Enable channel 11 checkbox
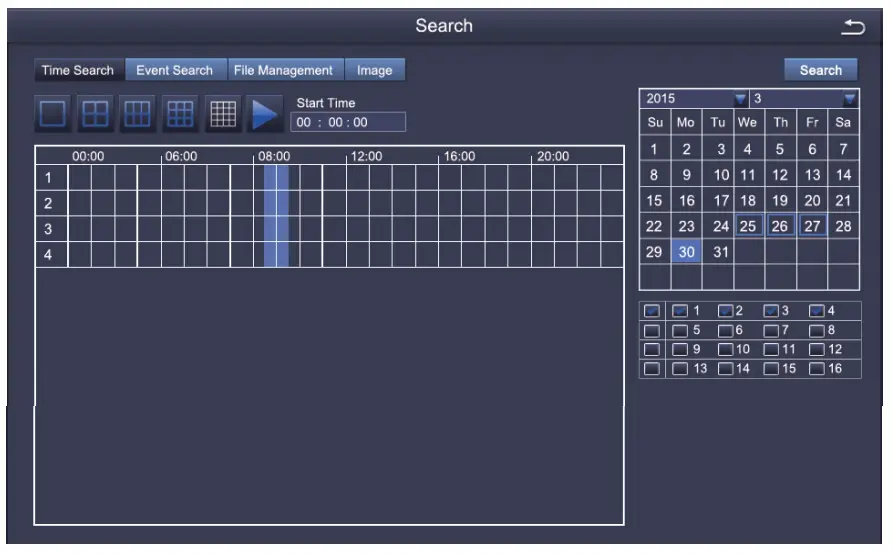Viewport: 892px width, 554px height. [771, 349]
